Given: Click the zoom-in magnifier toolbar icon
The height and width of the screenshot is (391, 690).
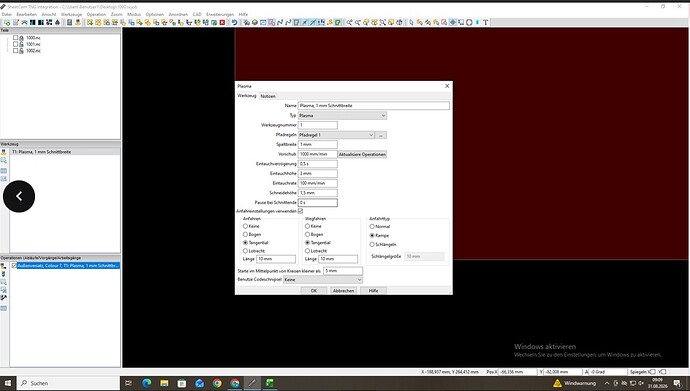Looking at the screenshot, I should pyautogui.click(x=349, y=22).
